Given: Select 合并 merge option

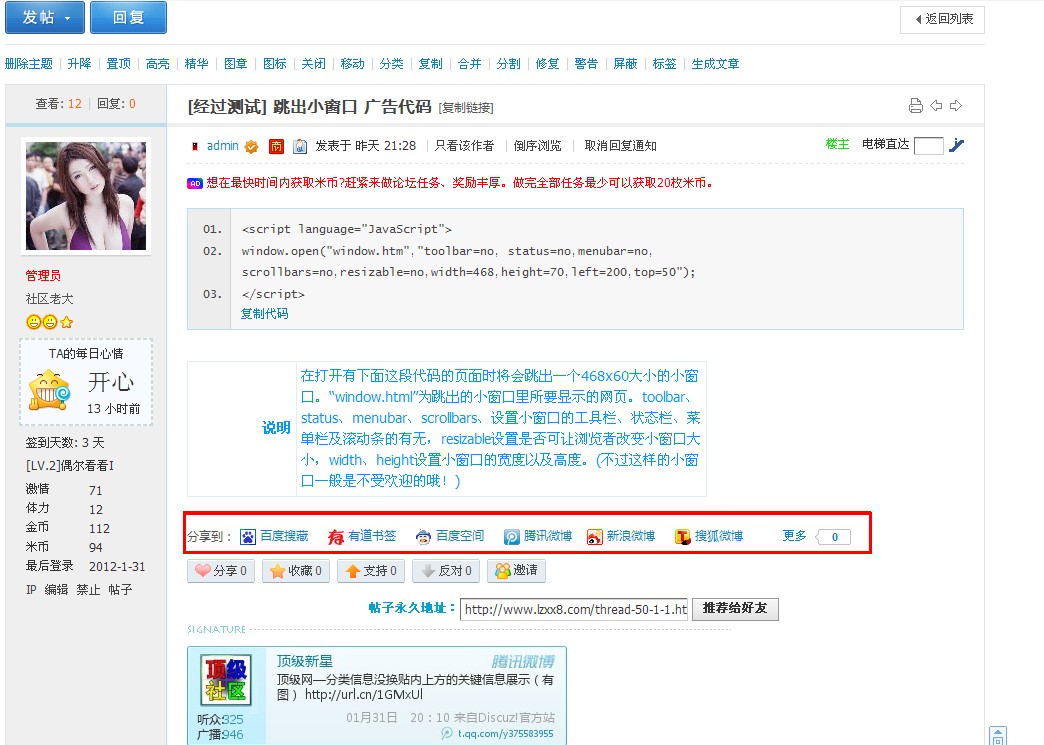Looking at the screenshot, I should (469, 64).
